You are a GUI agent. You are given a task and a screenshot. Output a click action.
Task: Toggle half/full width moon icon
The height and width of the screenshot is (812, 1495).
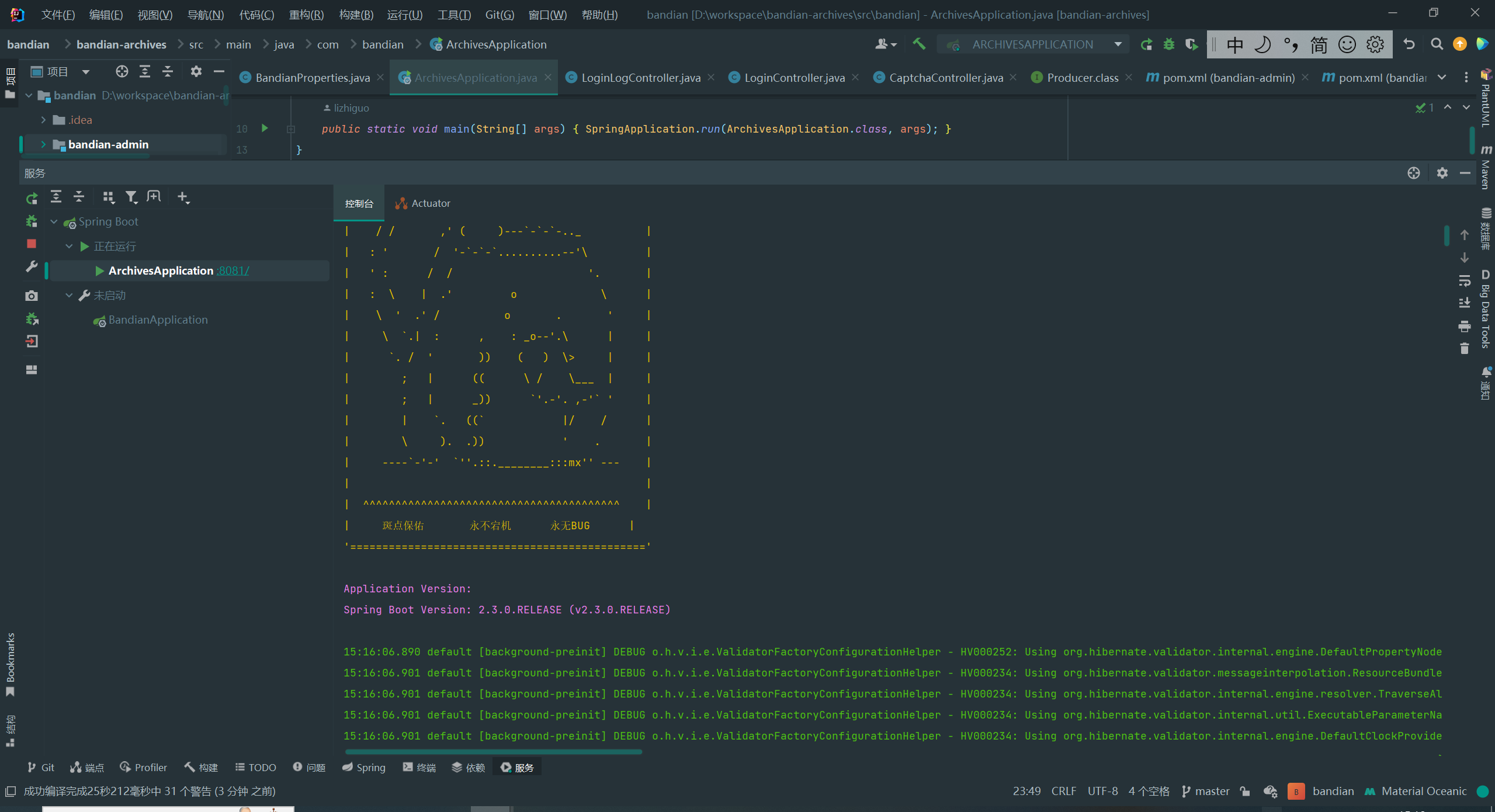pos(1262,44)
